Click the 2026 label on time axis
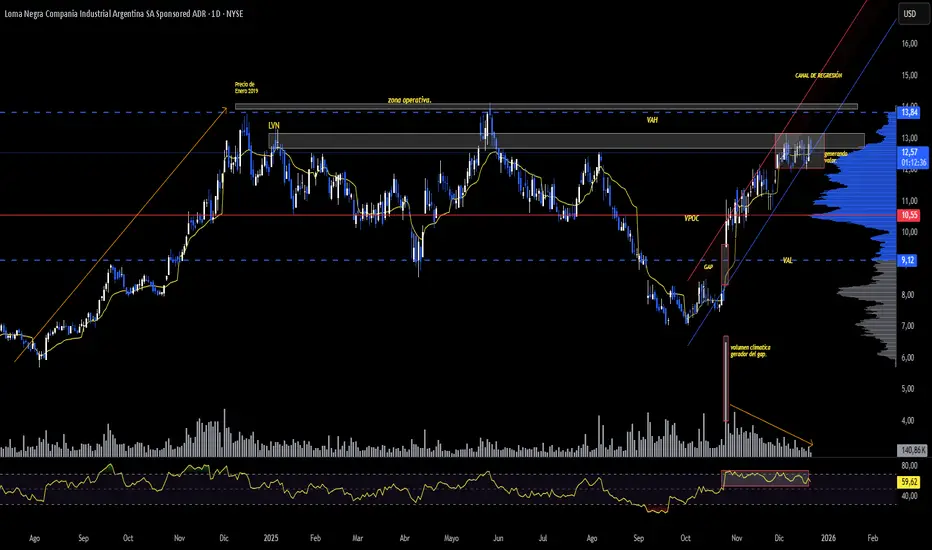 coord(828,538)
